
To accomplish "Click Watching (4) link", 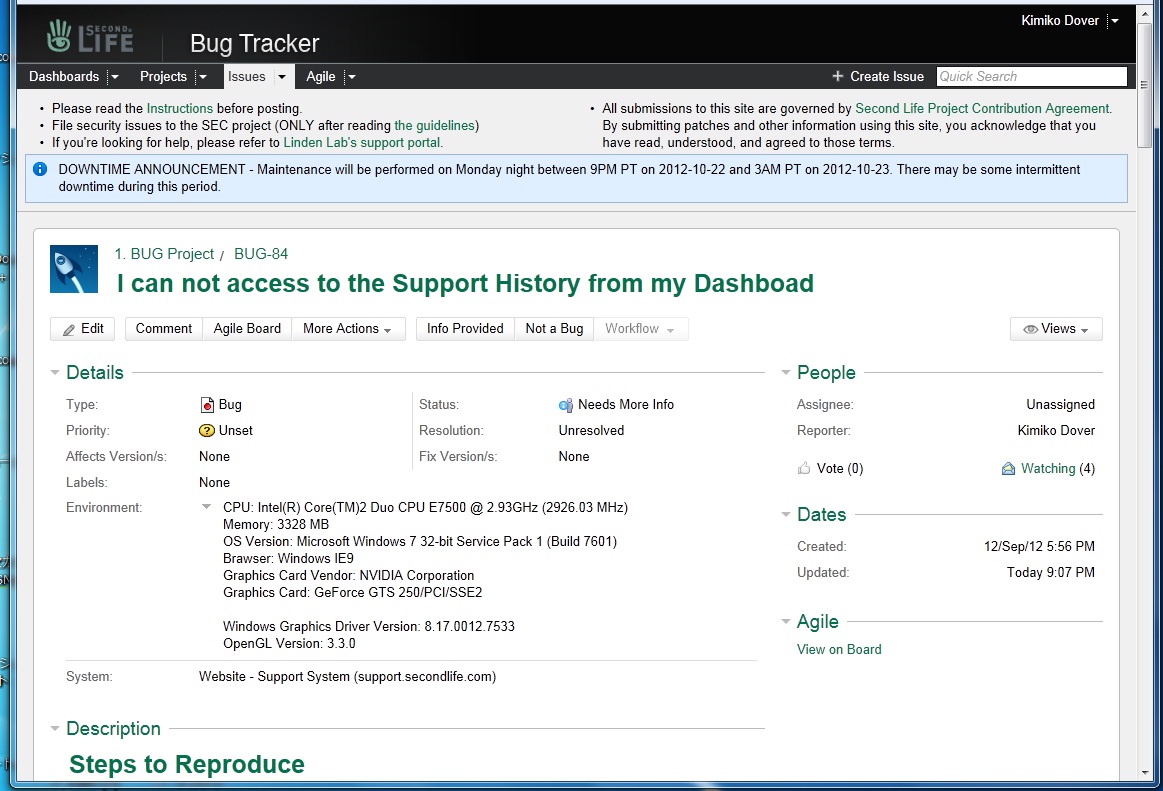I will (x=1058, y=468).
